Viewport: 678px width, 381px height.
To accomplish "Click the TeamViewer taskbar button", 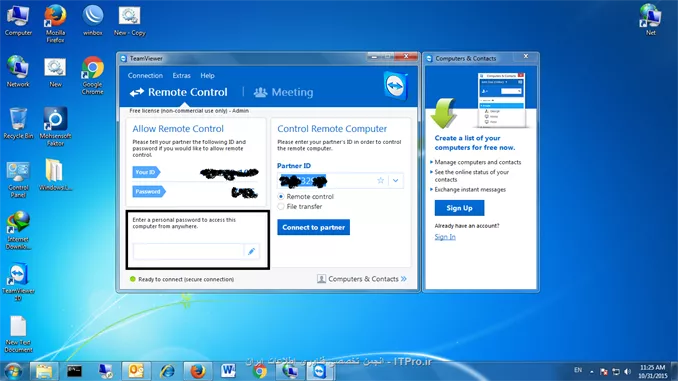I will tap(320, 371).
